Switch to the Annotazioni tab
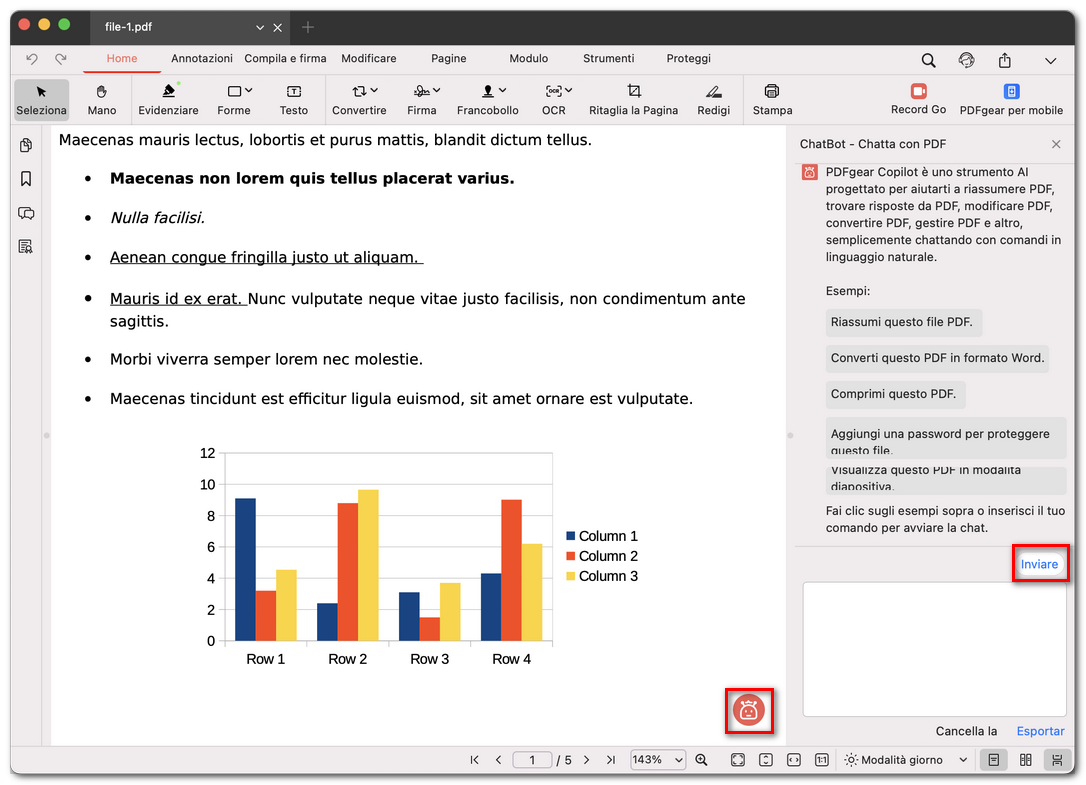Viewport: 1086px width, 785px height. coord(202,59)
